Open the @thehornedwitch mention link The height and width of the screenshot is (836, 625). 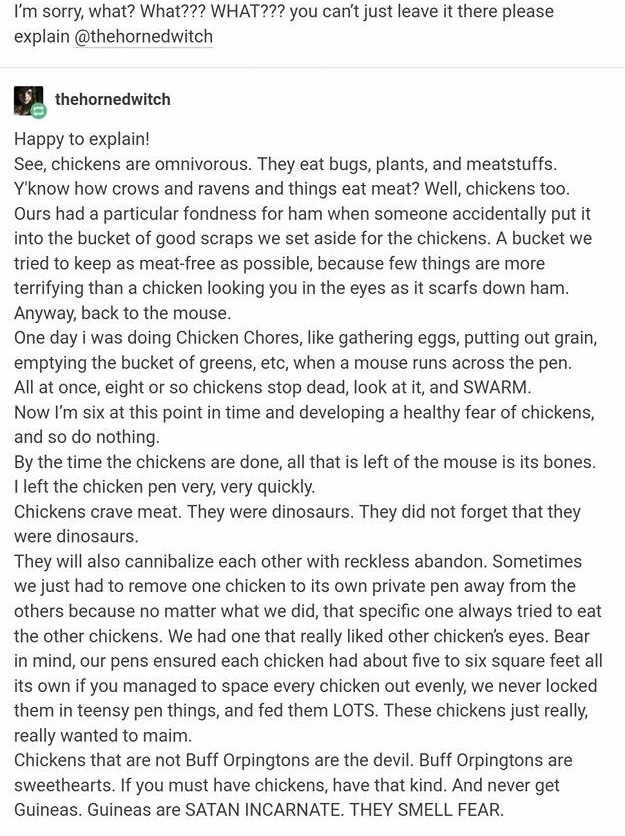click(x=143, y=37)
